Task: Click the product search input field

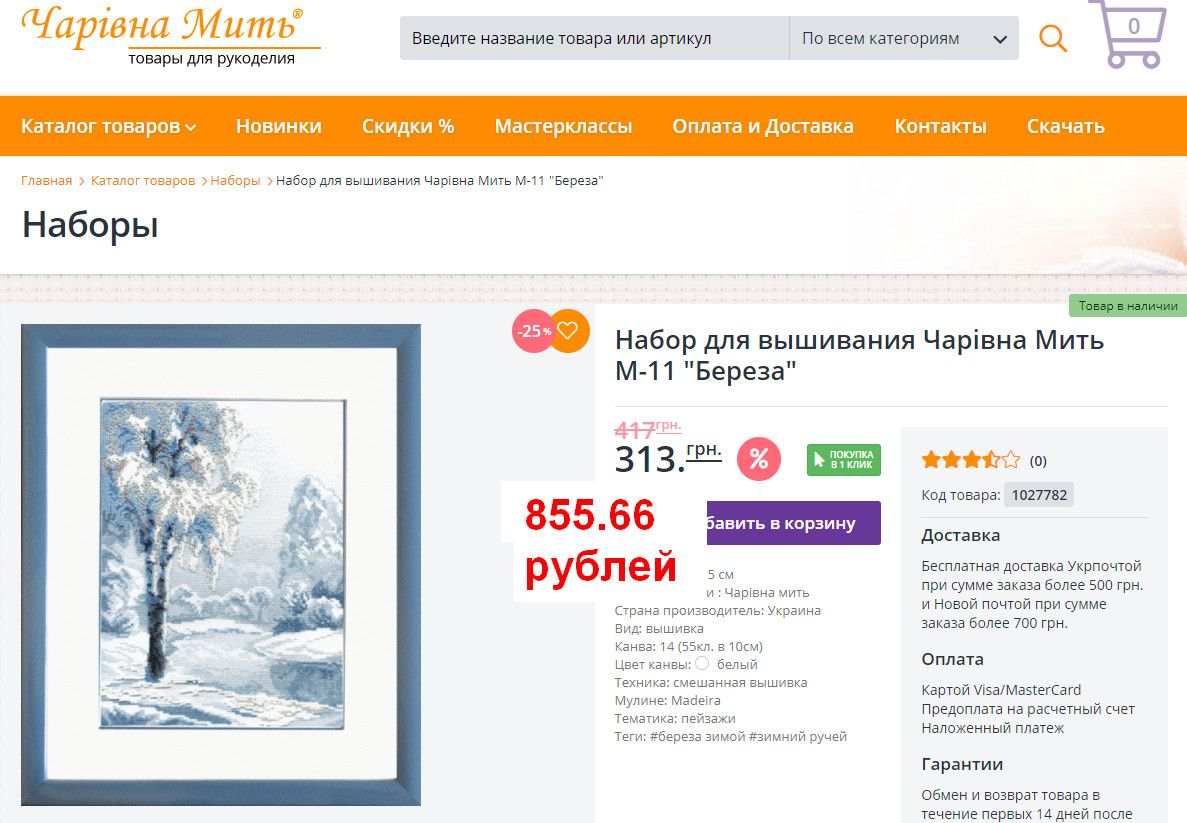Action: click(594, 38)
